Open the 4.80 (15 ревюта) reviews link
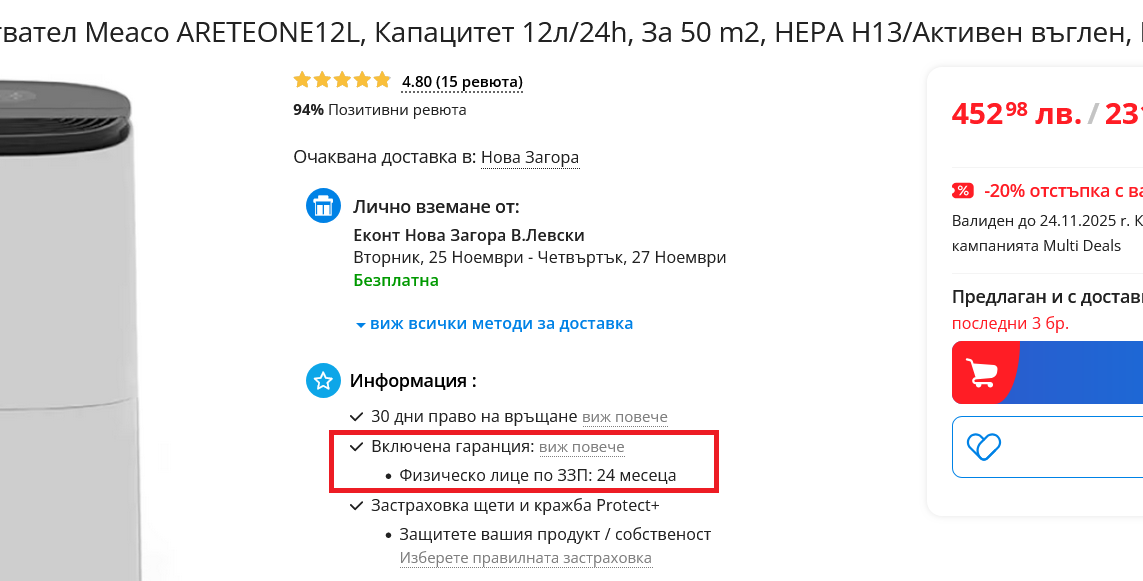The height and width of the screenshot is (581, 1143). click(x=462, y=82)
